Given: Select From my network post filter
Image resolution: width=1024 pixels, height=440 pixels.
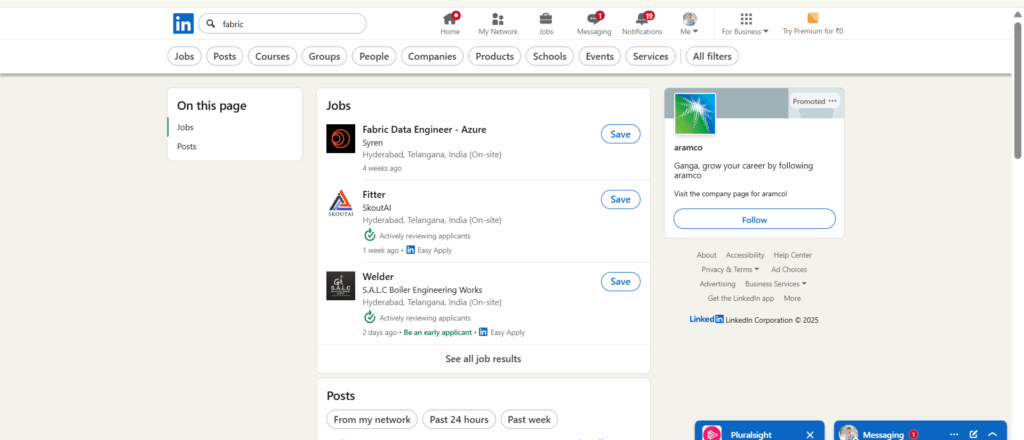Looking at the screenshot, I should click(372, 419).
